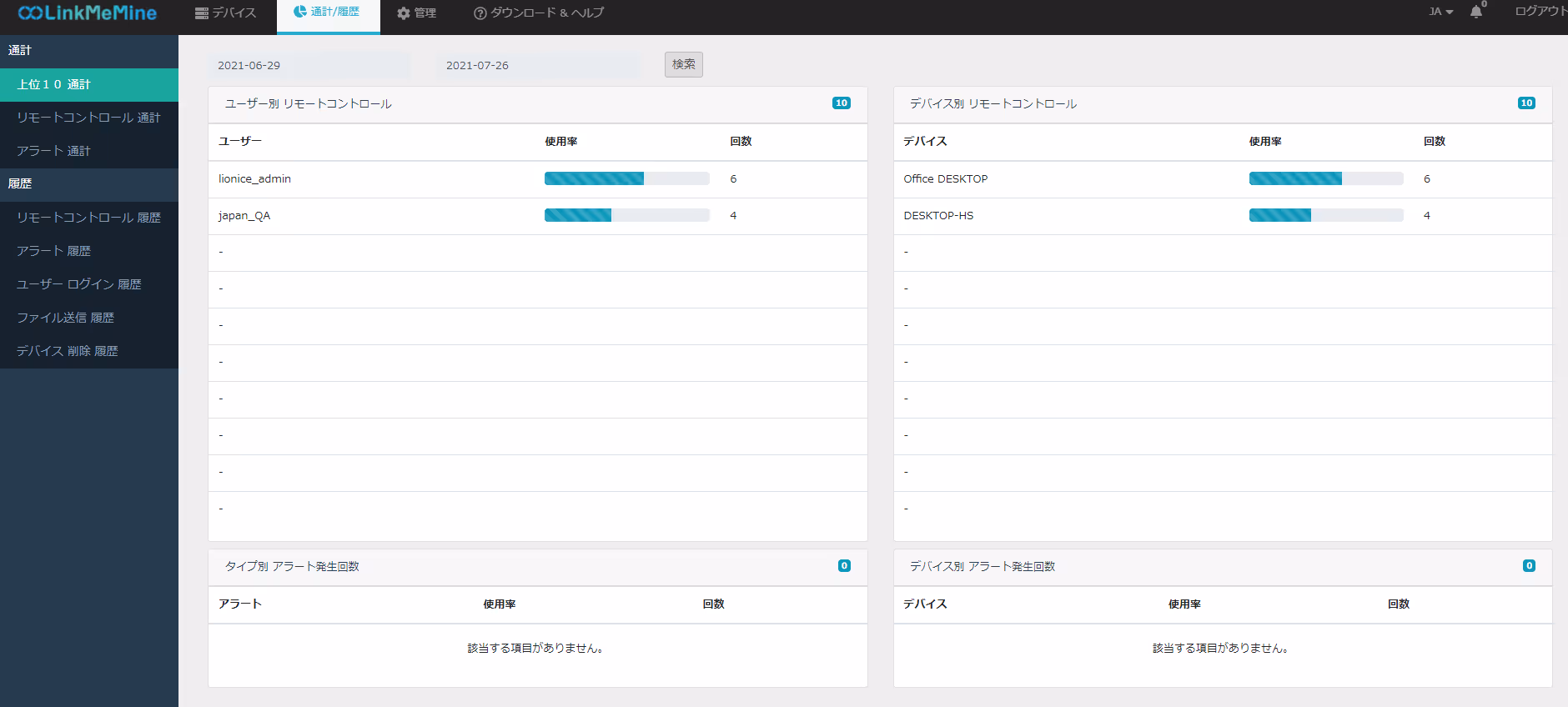
Task: Click the ログアウト link
Action: (x=1540, y=11)
